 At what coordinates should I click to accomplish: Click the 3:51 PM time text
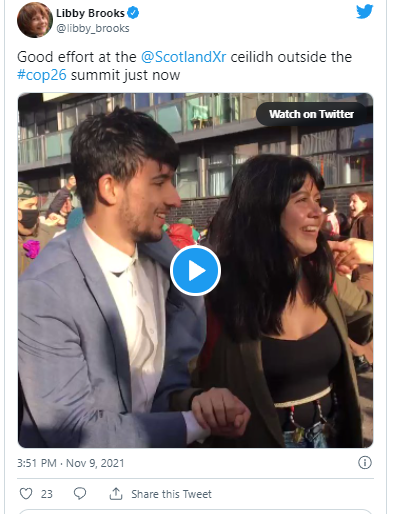click(37, 463)
